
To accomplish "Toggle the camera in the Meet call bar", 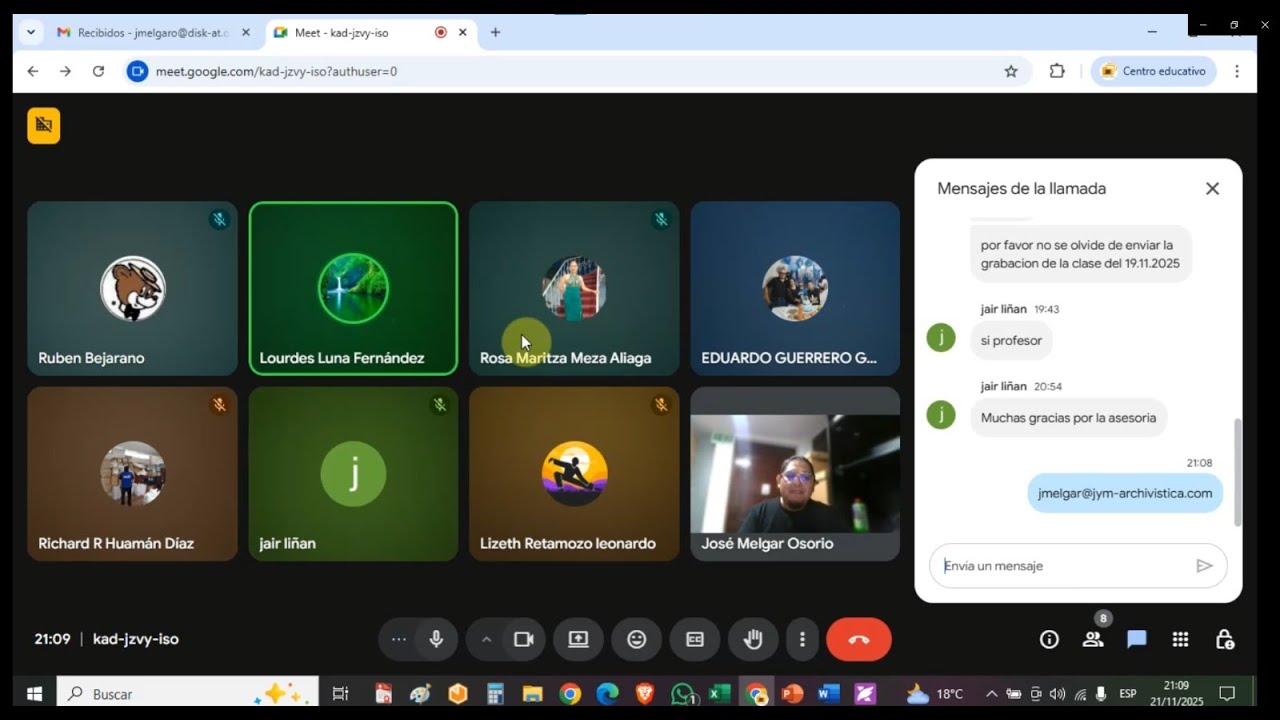I will click(524, 640).
